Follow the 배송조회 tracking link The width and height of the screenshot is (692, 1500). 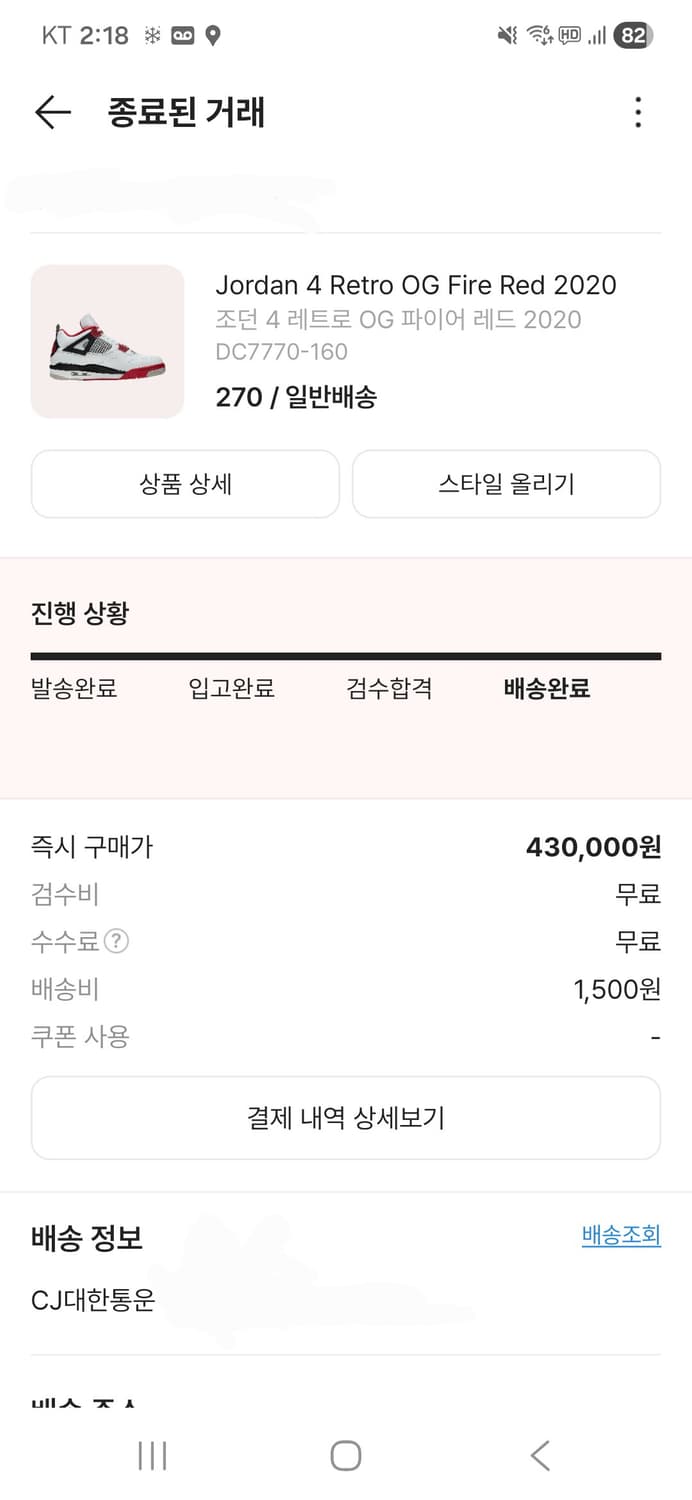coord(621,1235)
